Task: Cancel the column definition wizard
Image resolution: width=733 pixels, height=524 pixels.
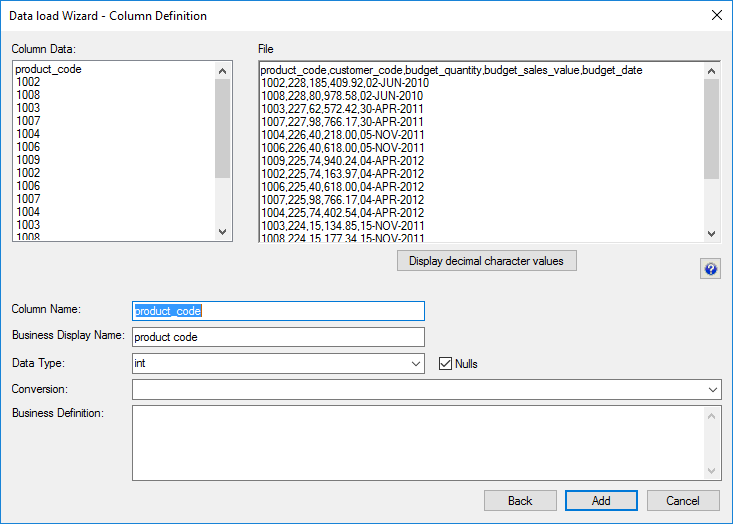Action: tap(683, 500)
